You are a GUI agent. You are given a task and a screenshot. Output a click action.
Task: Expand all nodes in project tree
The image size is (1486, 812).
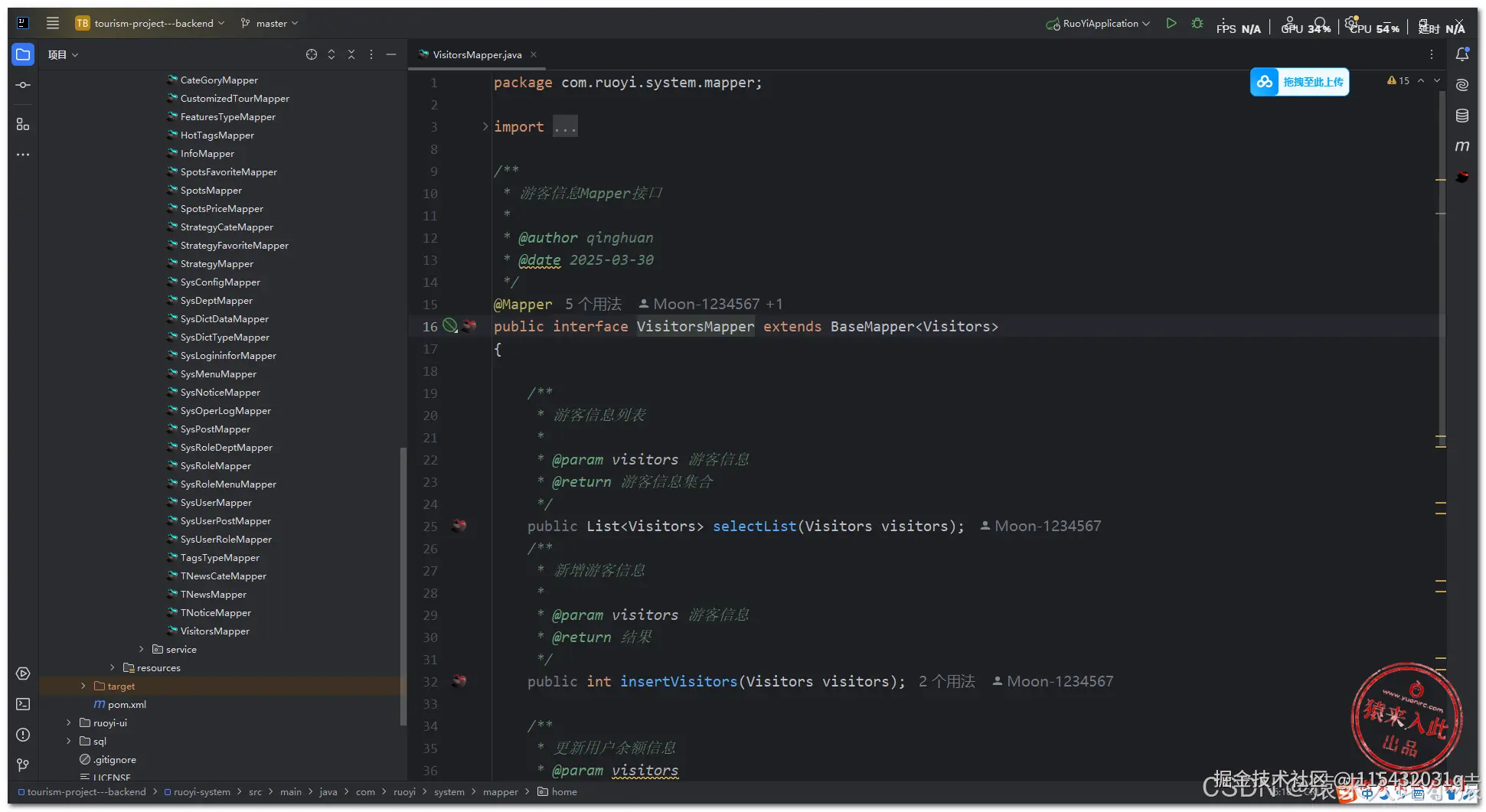331,54
